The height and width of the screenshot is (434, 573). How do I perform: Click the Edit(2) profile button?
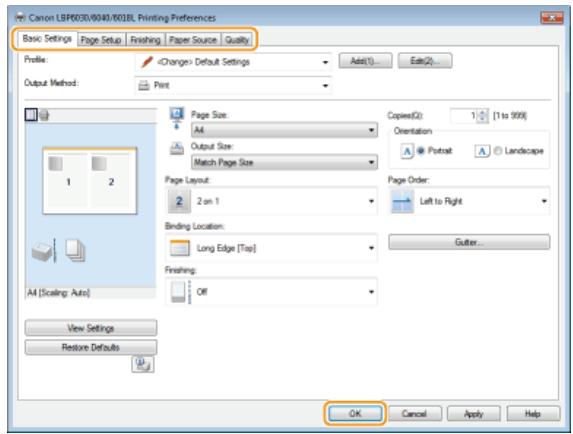coord(425,61)
